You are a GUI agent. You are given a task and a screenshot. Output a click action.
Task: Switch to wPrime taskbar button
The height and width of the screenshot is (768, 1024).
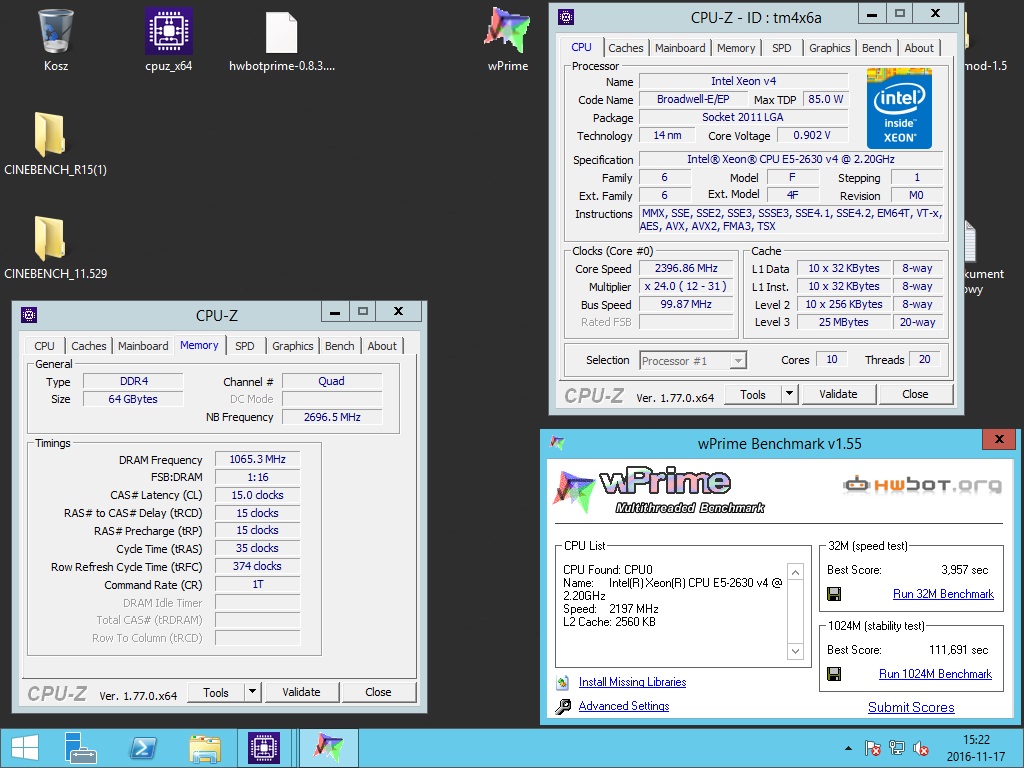pyautogui.click(x=329, y=748)
